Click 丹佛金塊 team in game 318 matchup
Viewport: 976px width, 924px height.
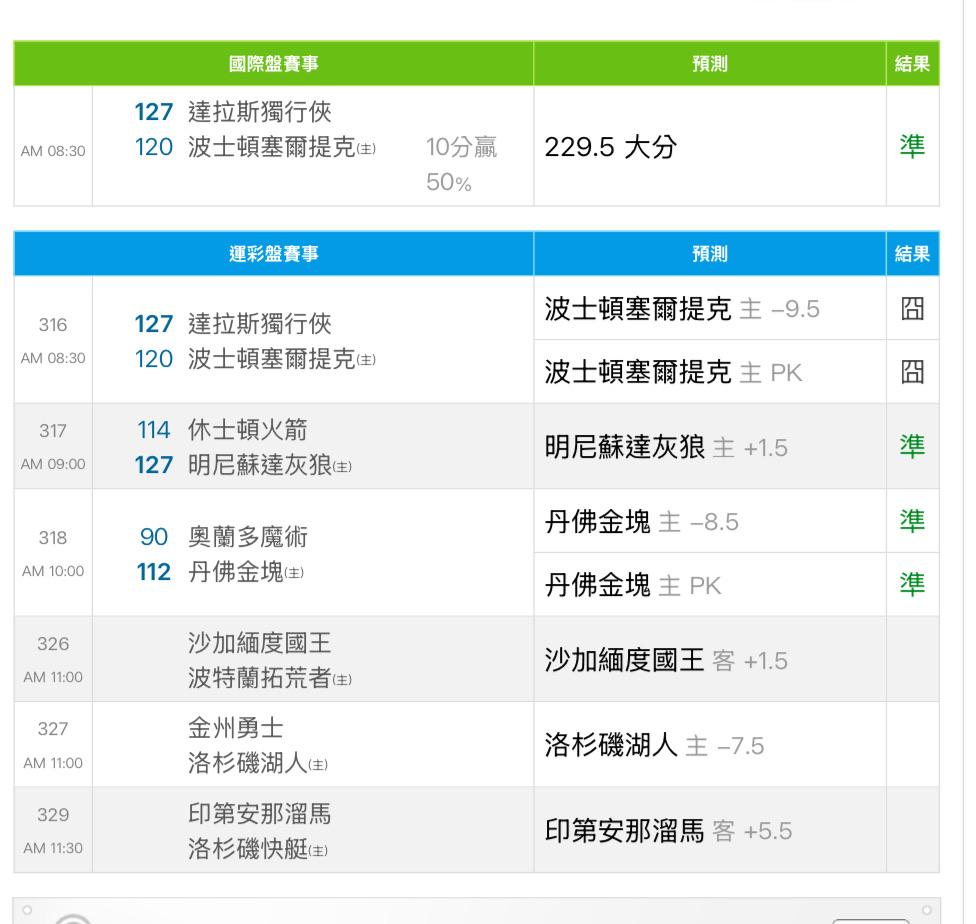236,572
